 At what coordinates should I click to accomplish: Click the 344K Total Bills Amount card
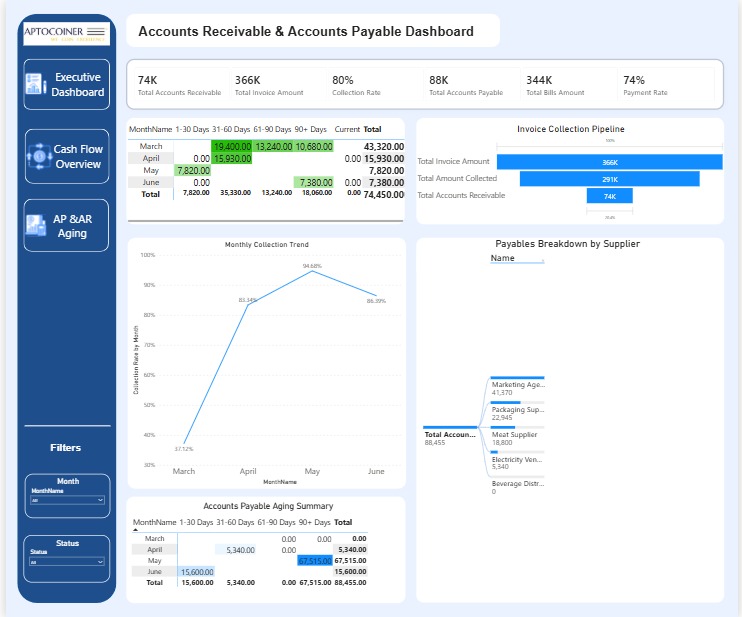[568, 85]
